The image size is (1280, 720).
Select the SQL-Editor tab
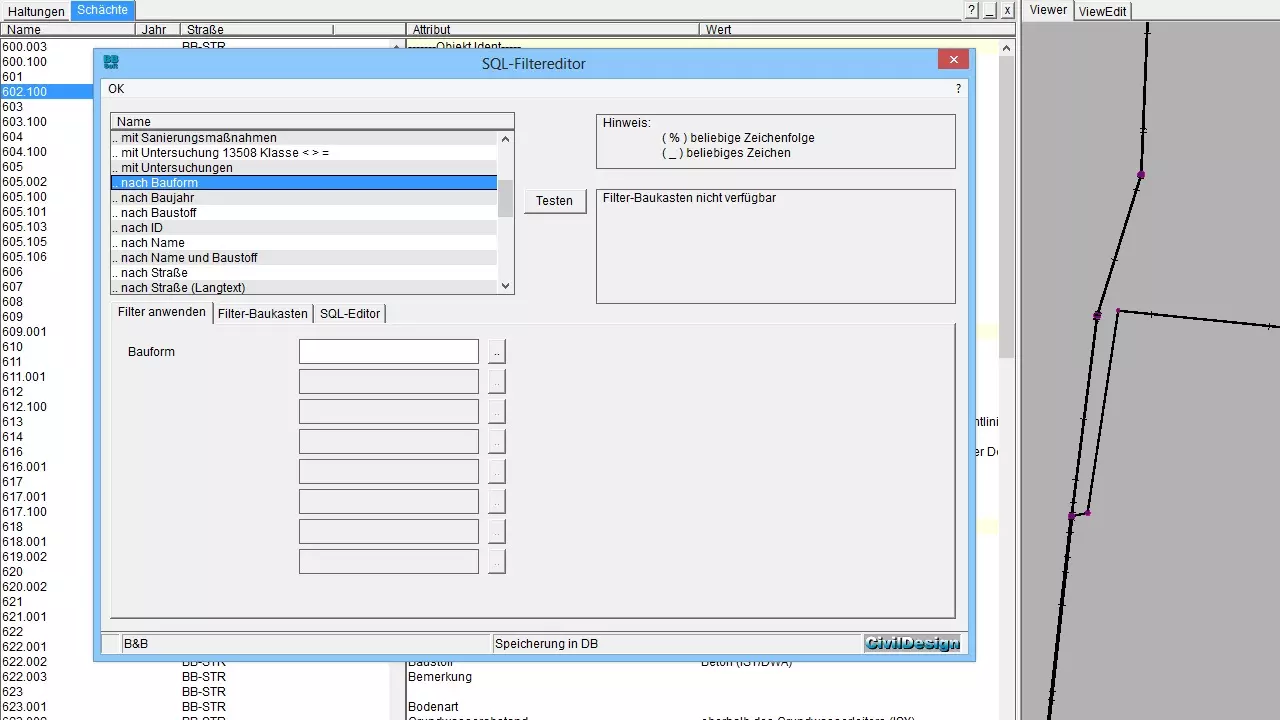tap(350, 313)
